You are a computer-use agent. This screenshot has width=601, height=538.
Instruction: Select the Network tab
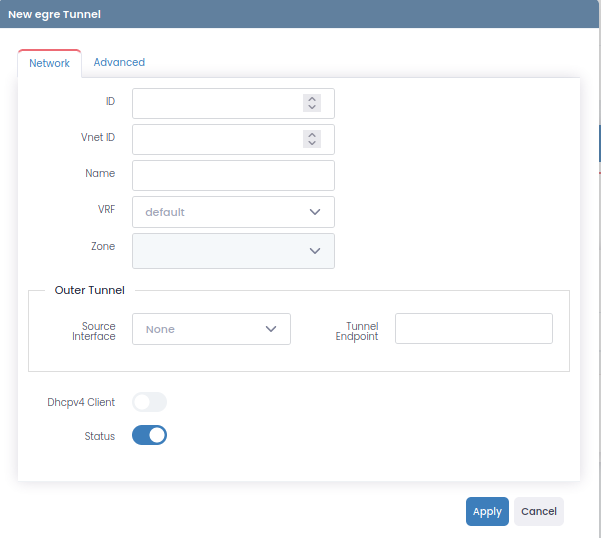point(49,63)
